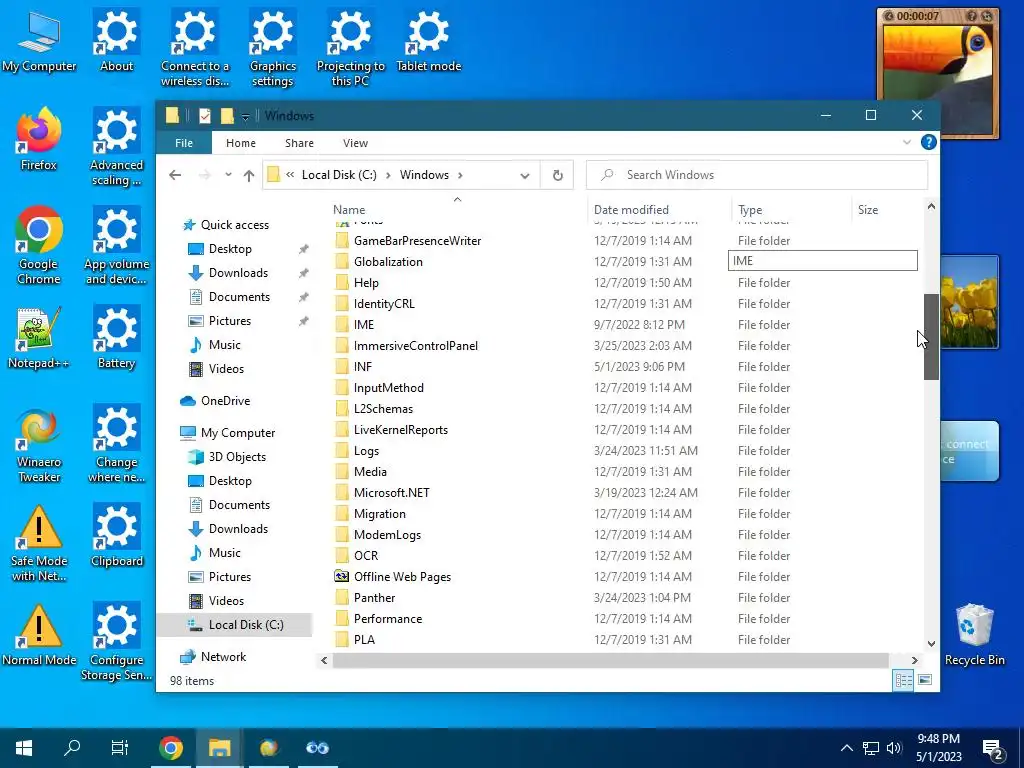This screenshot has width=1024, height=768.
Task: Launch Winaero Tweaker desktop icon
Action: [x=39, y=445]
